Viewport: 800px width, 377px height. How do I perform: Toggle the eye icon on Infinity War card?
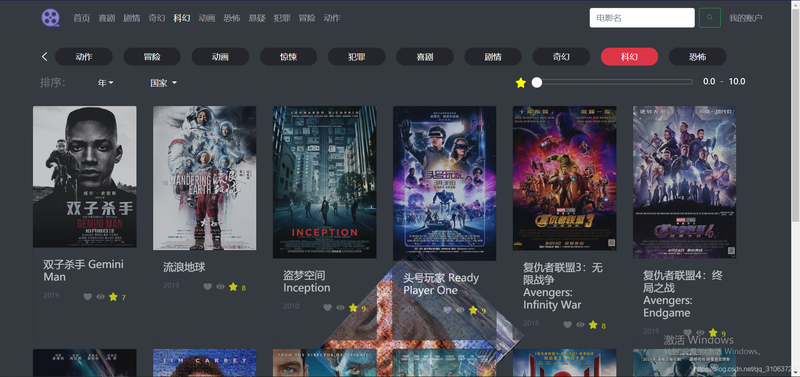580,325
